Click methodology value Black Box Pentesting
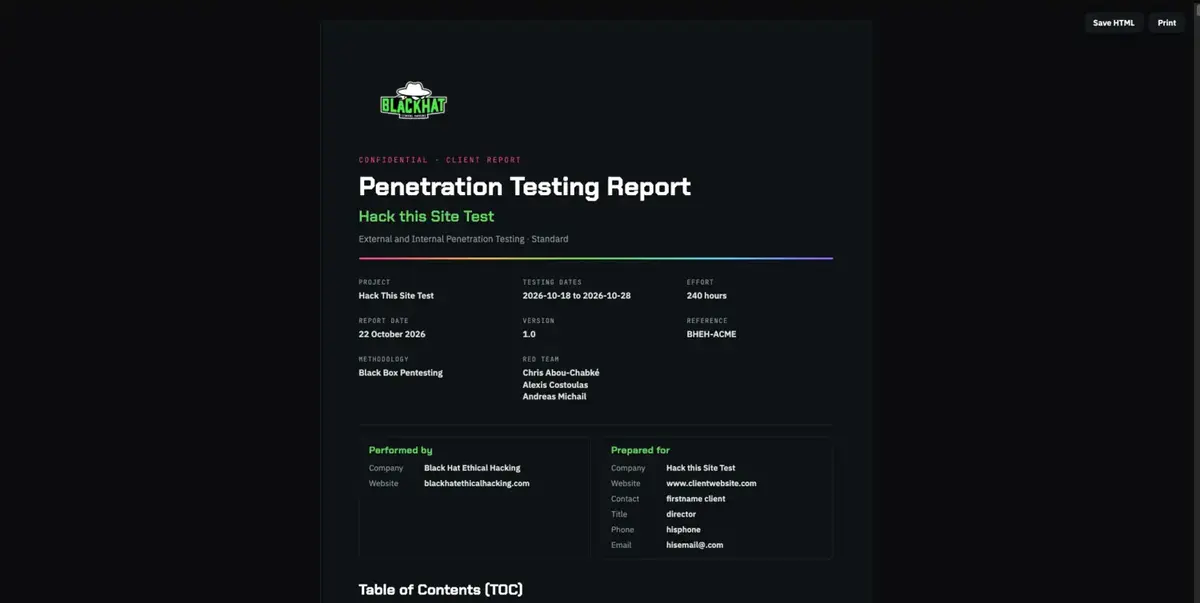The height and width of the screenshot is (603, 1200). click(400, 373)
